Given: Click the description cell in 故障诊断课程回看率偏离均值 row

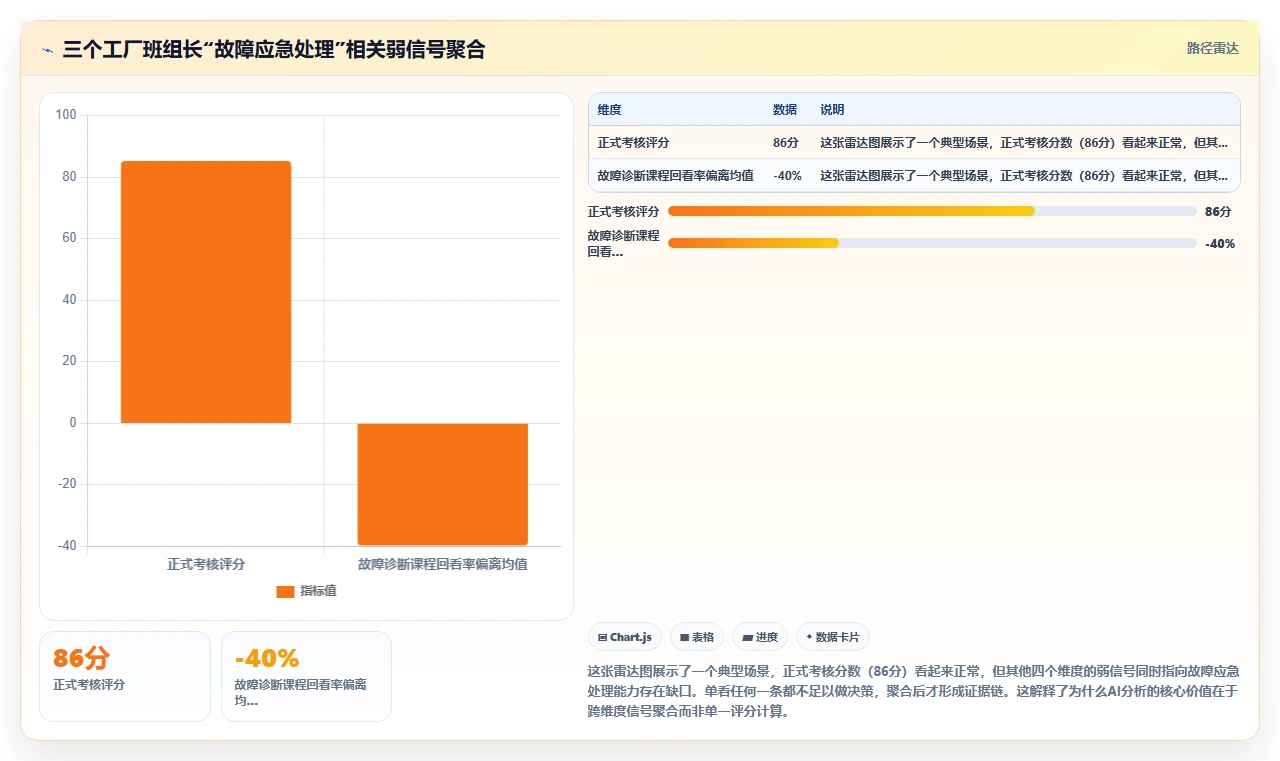Looking at the screenshot, I should (1024, 176).
